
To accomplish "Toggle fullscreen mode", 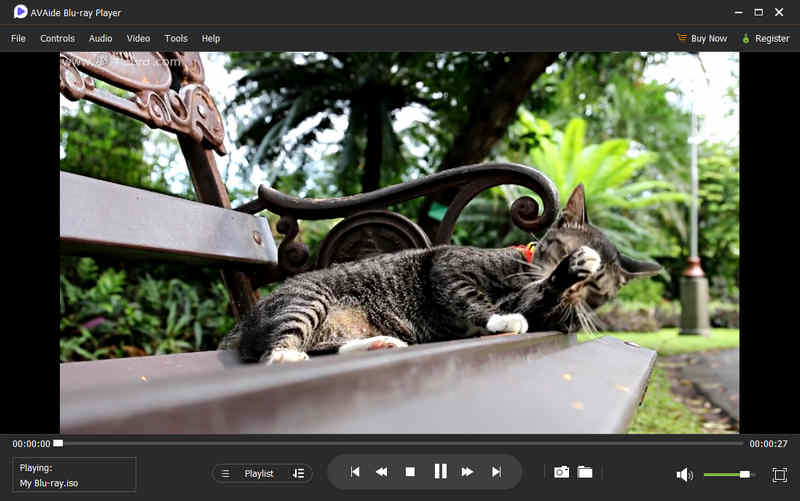I will point(780,475).
